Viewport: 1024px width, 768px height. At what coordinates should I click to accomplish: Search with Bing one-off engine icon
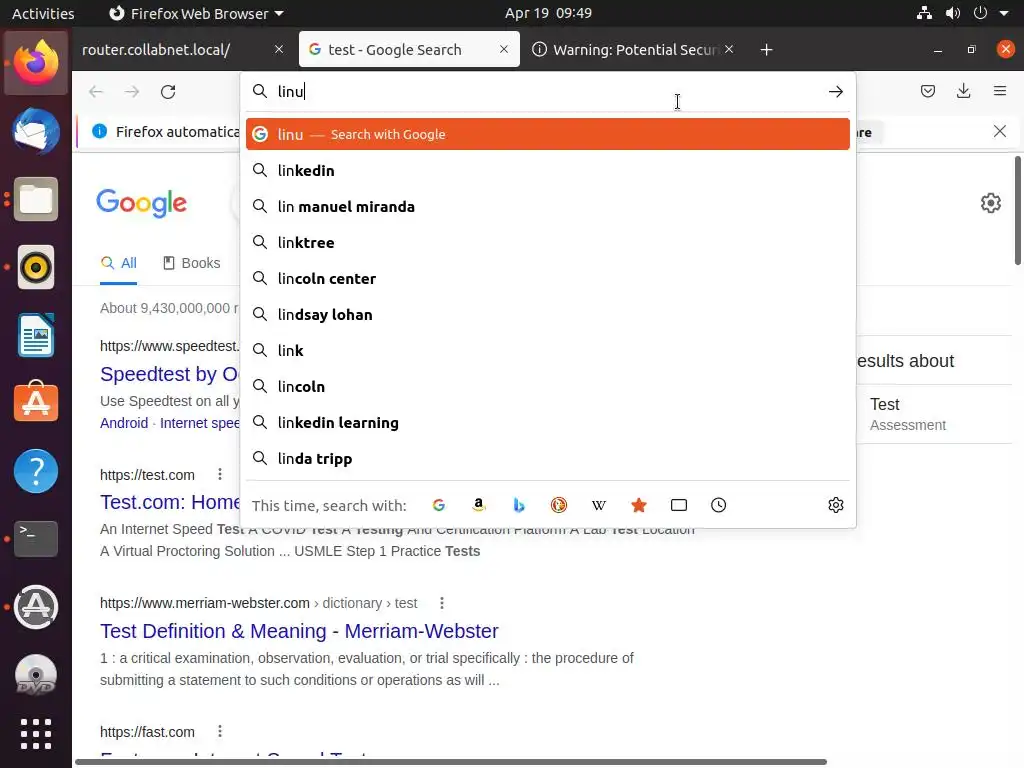tap(519, 505)
